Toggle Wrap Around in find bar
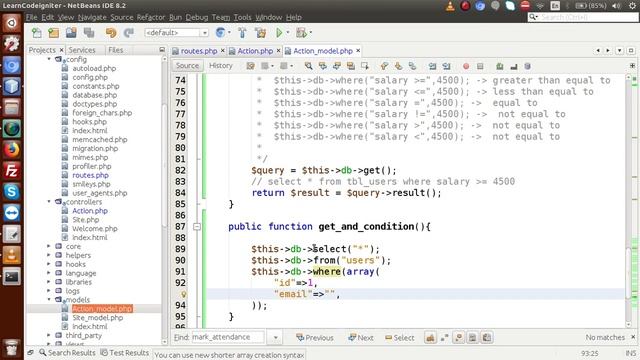Image resolution: width=640 pixels, height=360 pixels. [x=487, y=338]
